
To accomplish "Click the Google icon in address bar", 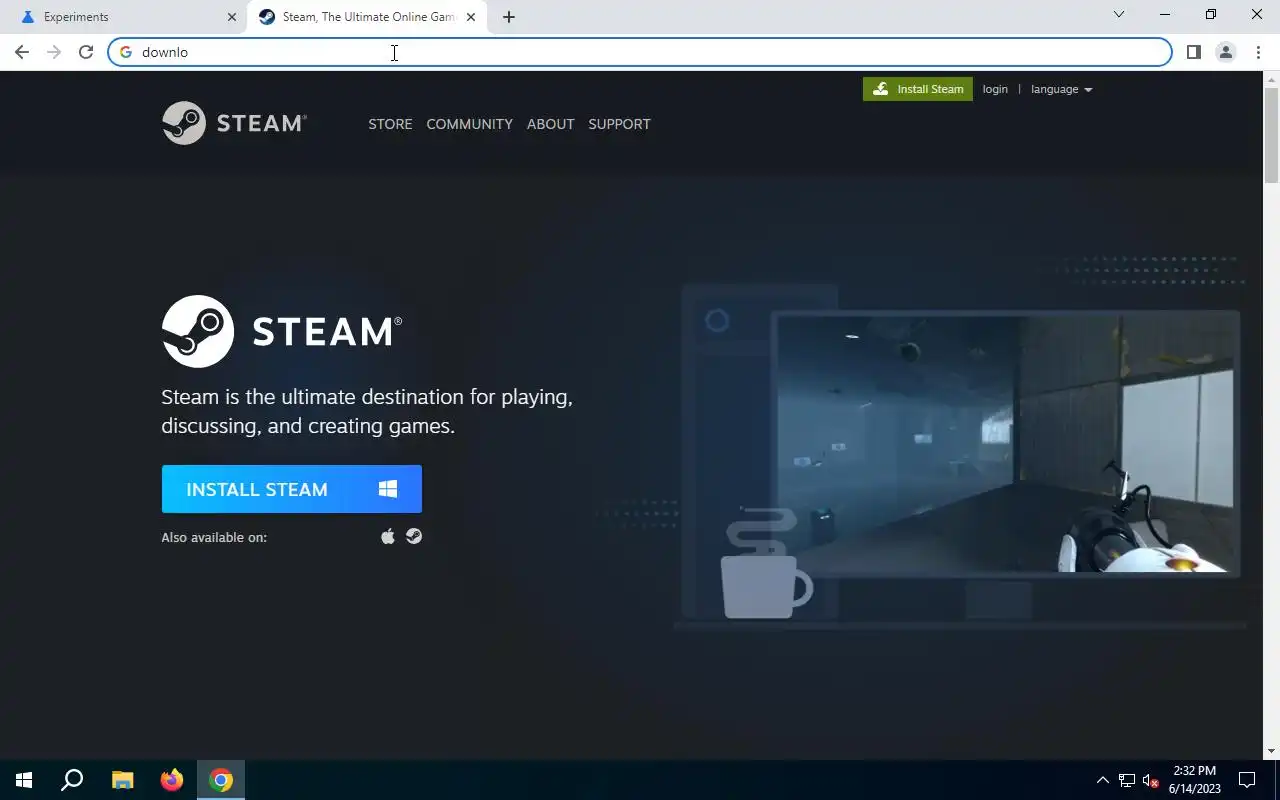I will 126,52.
